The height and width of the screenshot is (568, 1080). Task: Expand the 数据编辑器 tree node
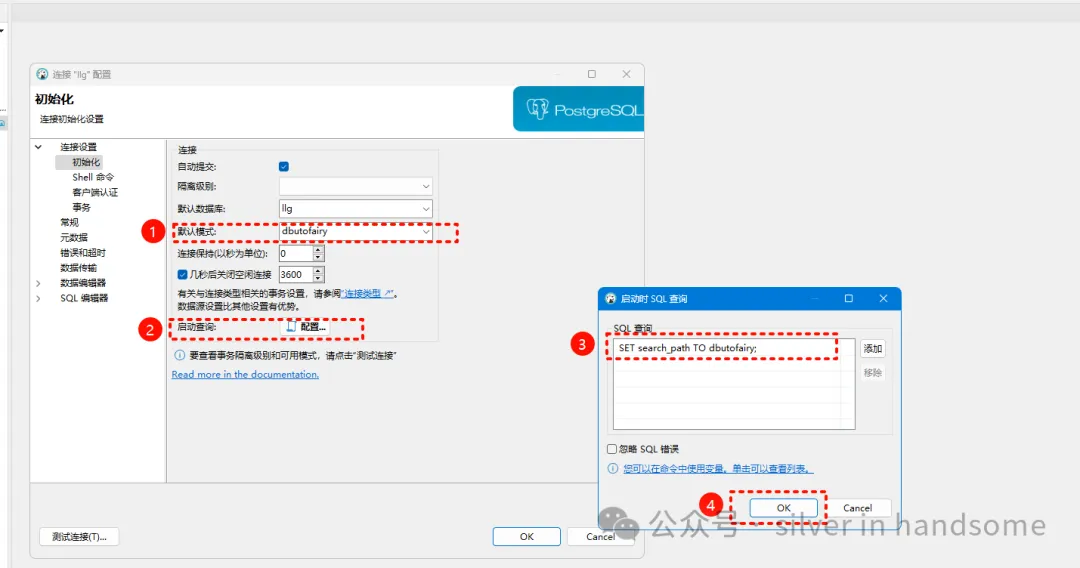(39, 283)
